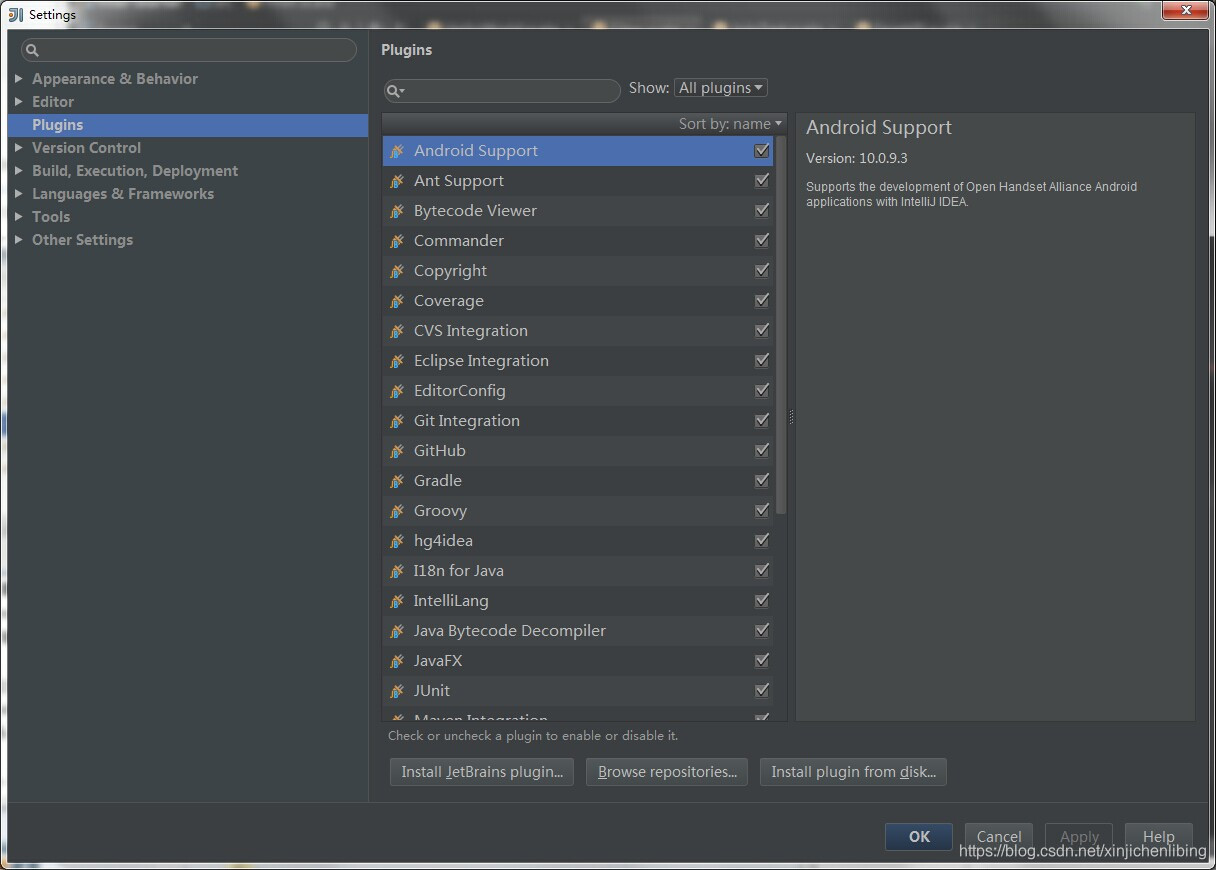Uncheck the Git Integration plugin
The height and width of the screenshot is (870, 1216).
tap(762, 421)
